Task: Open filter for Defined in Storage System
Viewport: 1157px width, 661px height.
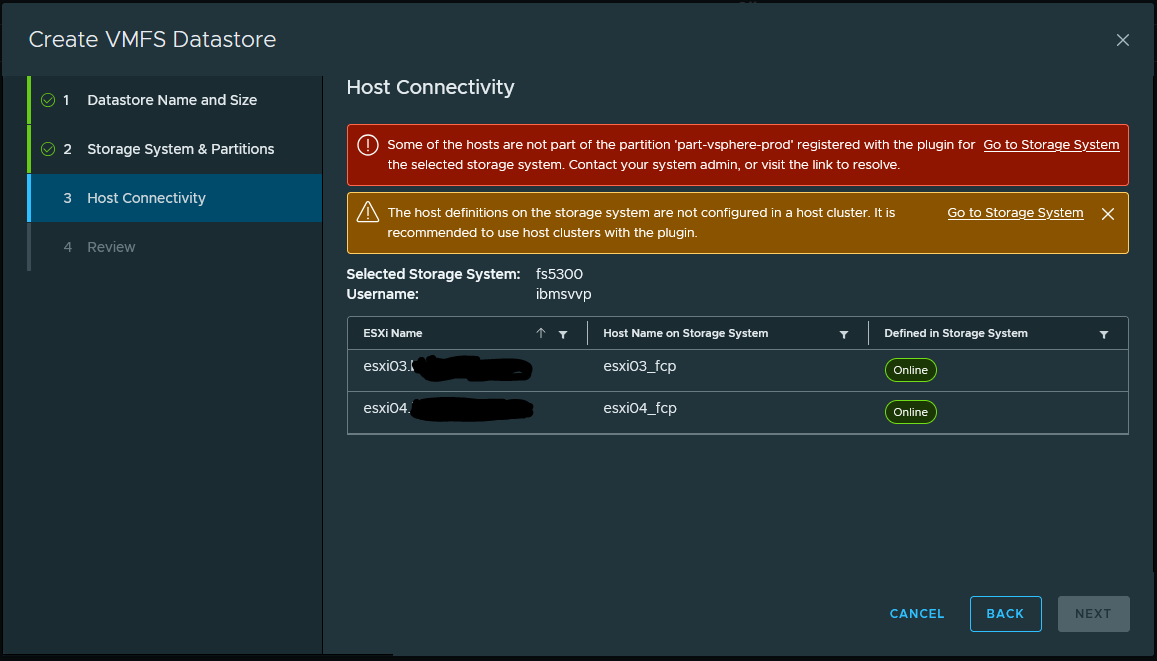Action: click(x=1104, y=334)
